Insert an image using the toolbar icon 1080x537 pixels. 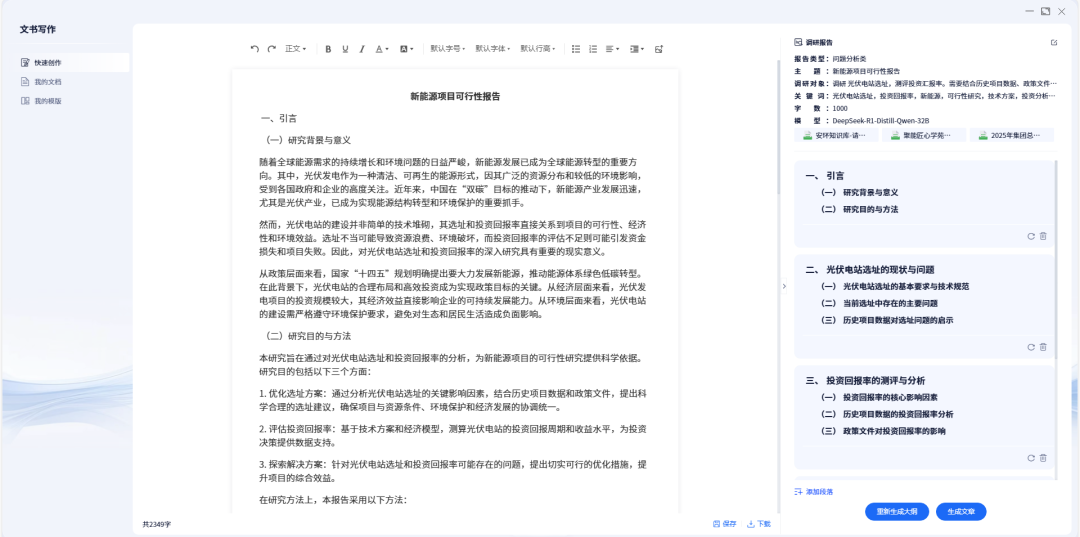658,48
